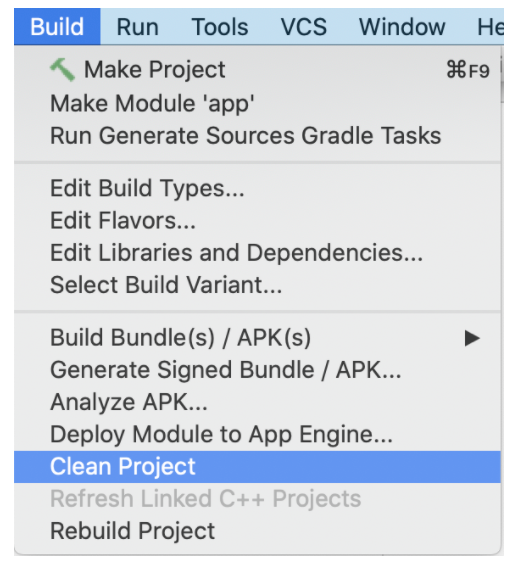
Task: Choose Analyze APK...
Action: point(257,402)
